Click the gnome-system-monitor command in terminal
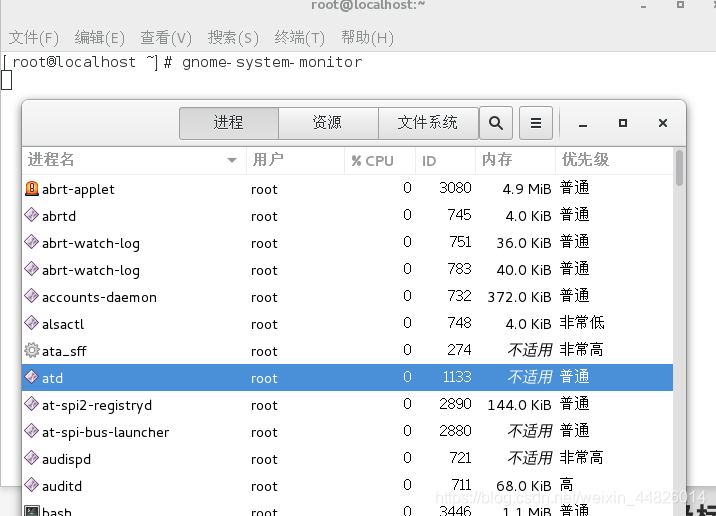The image size is (716, 516). coord(272,62)
